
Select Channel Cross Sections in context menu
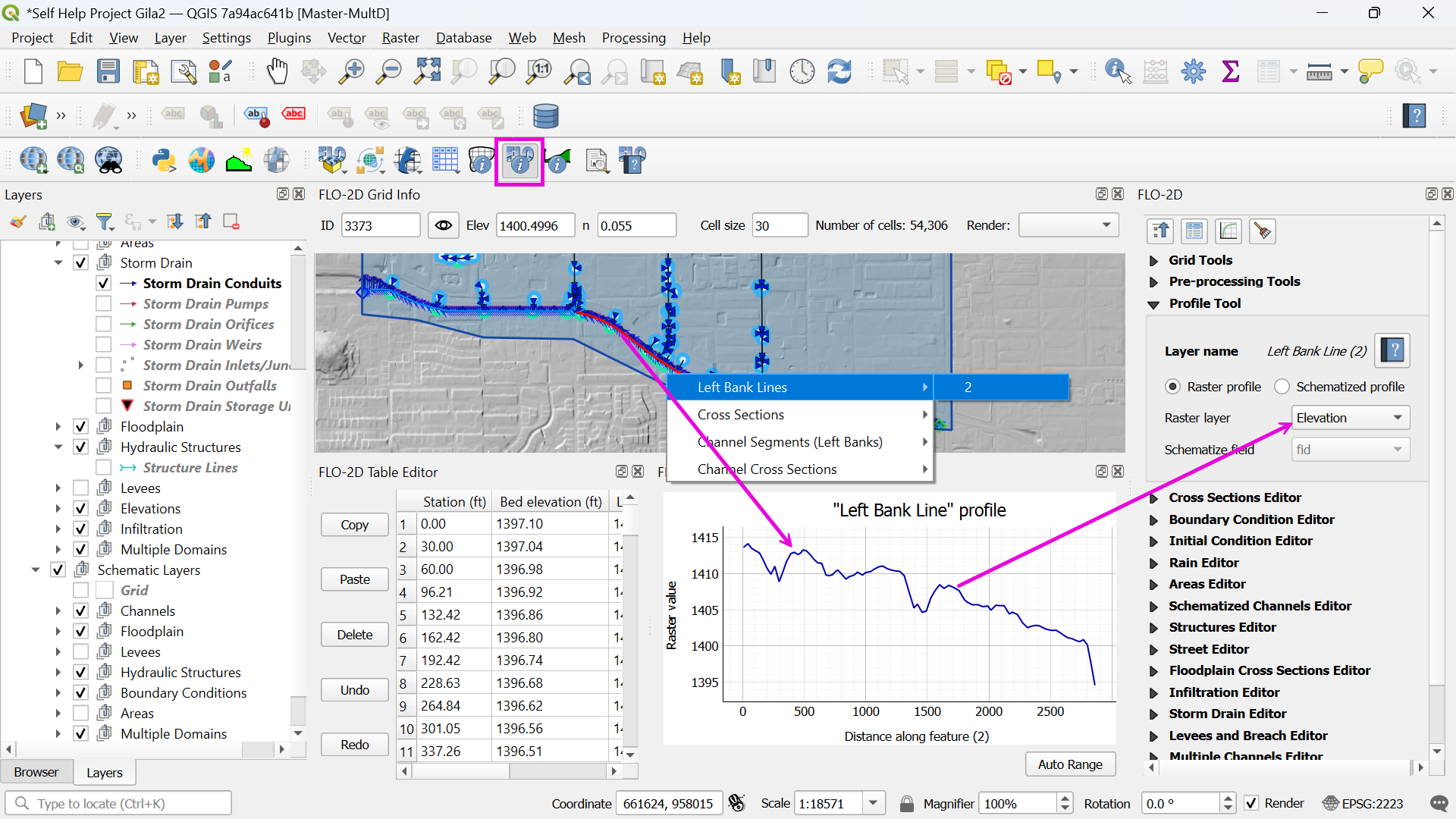point(767,469)
